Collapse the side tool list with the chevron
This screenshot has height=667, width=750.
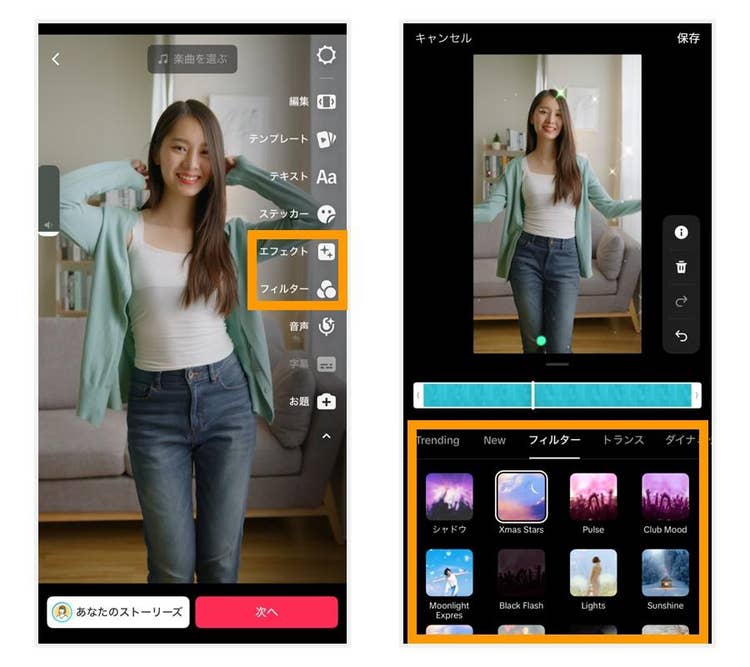pyautogui.click(x=326, y=436)
